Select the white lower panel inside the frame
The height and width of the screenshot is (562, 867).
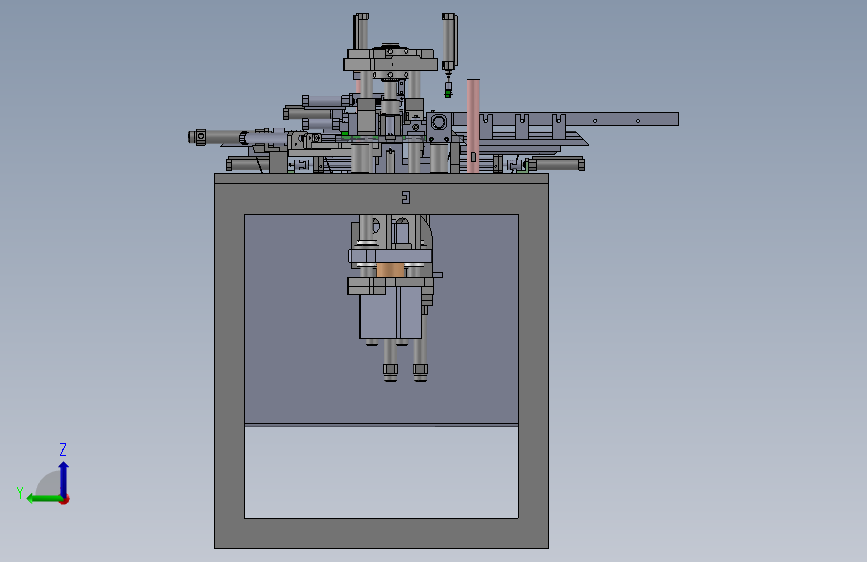382,472
